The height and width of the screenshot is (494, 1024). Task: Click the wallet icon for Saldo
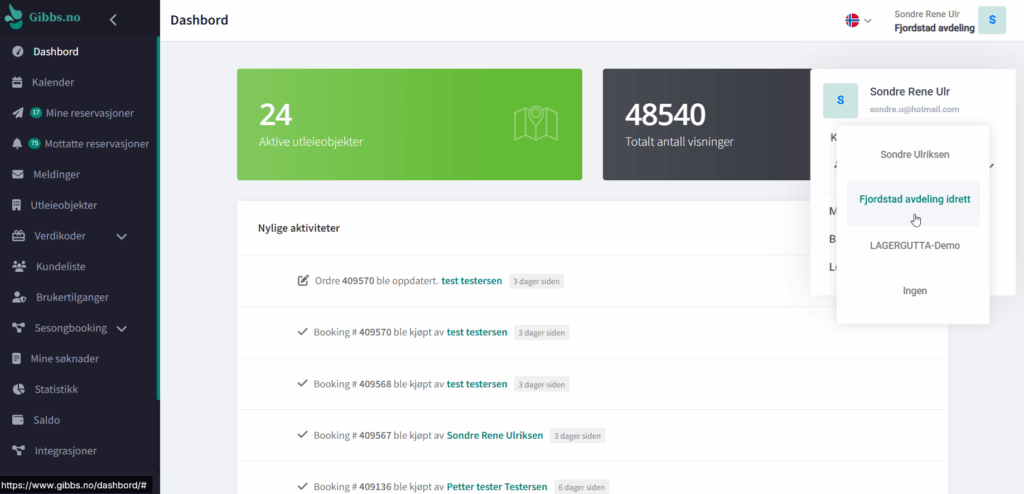(x=18, y=420)
